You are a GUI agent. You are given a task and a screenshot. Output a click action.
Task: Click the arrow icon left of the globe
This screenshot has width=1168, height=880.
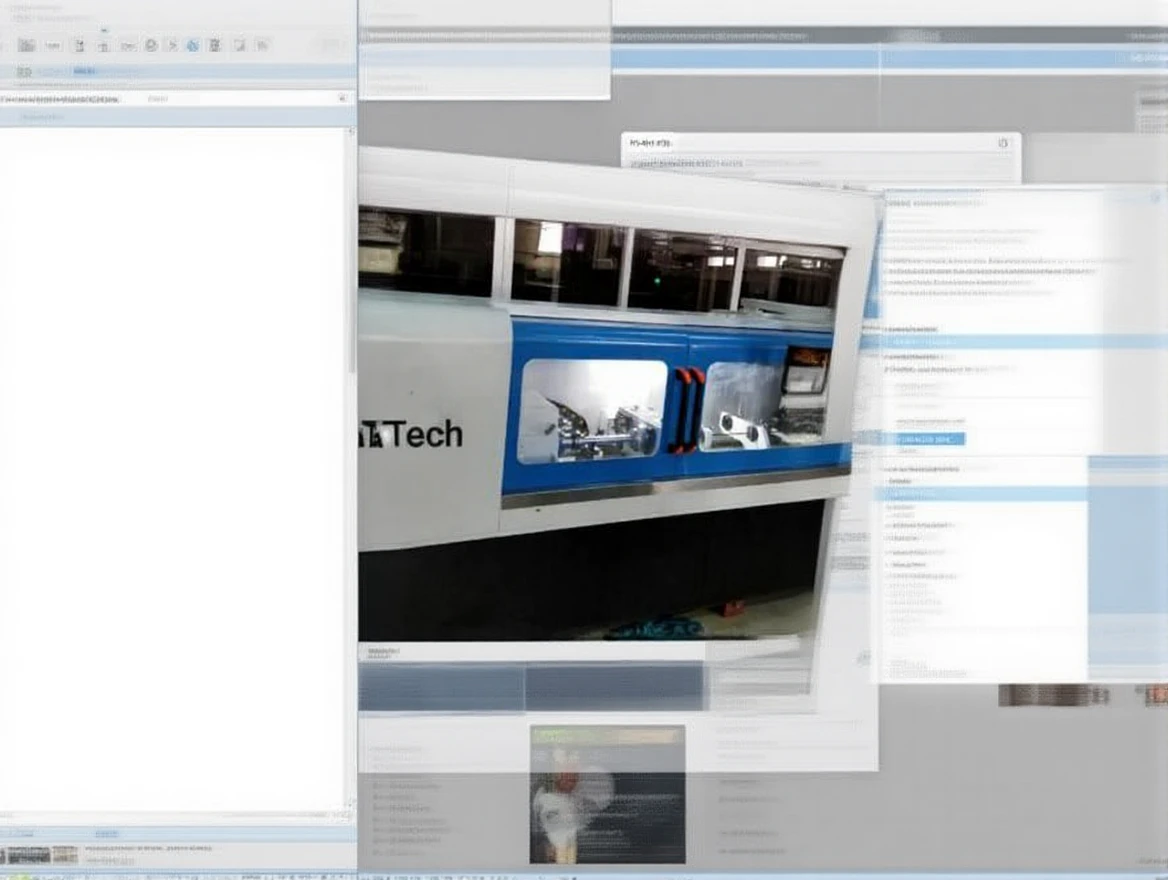coord(172,45)
